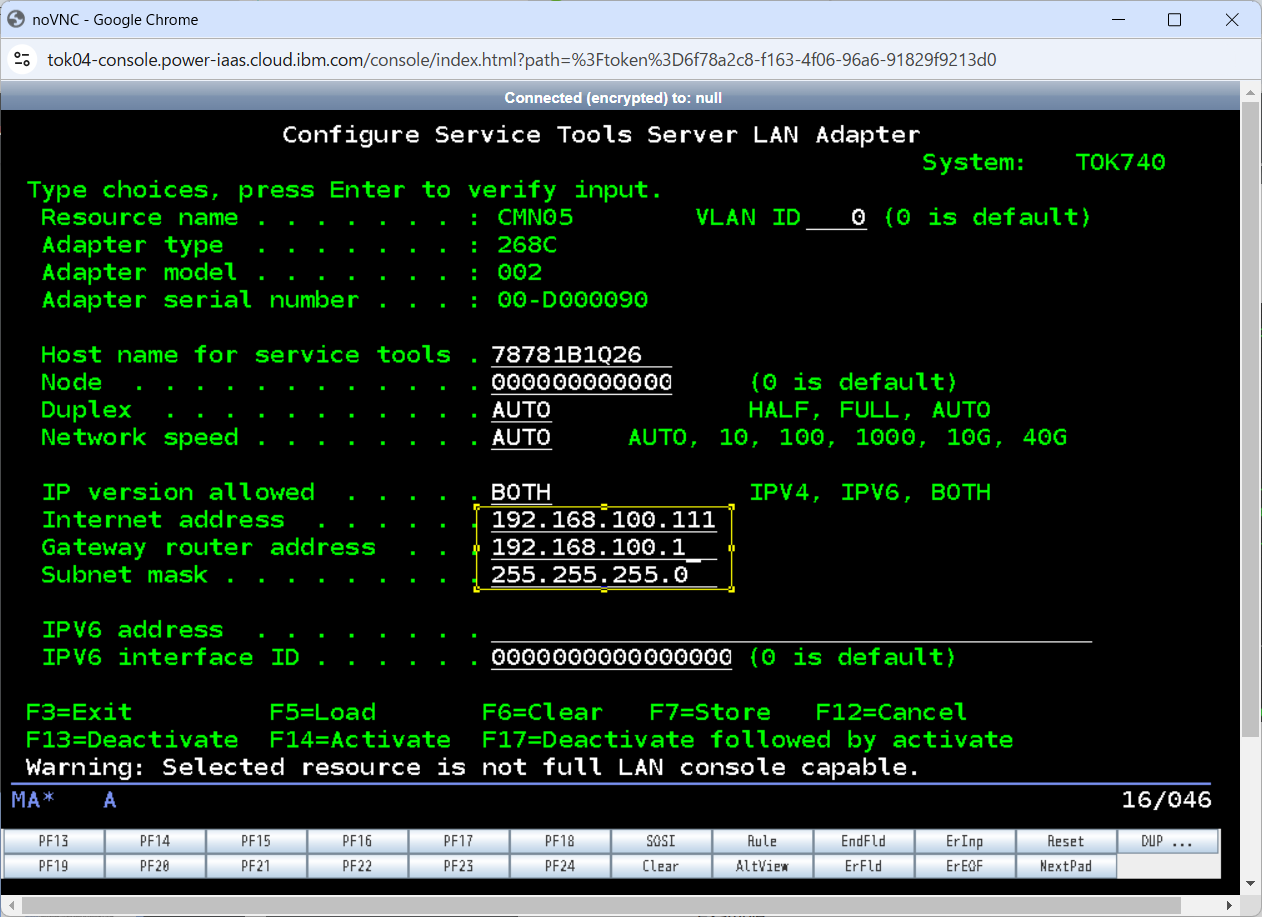Click the VLAN ID input field

837,218
